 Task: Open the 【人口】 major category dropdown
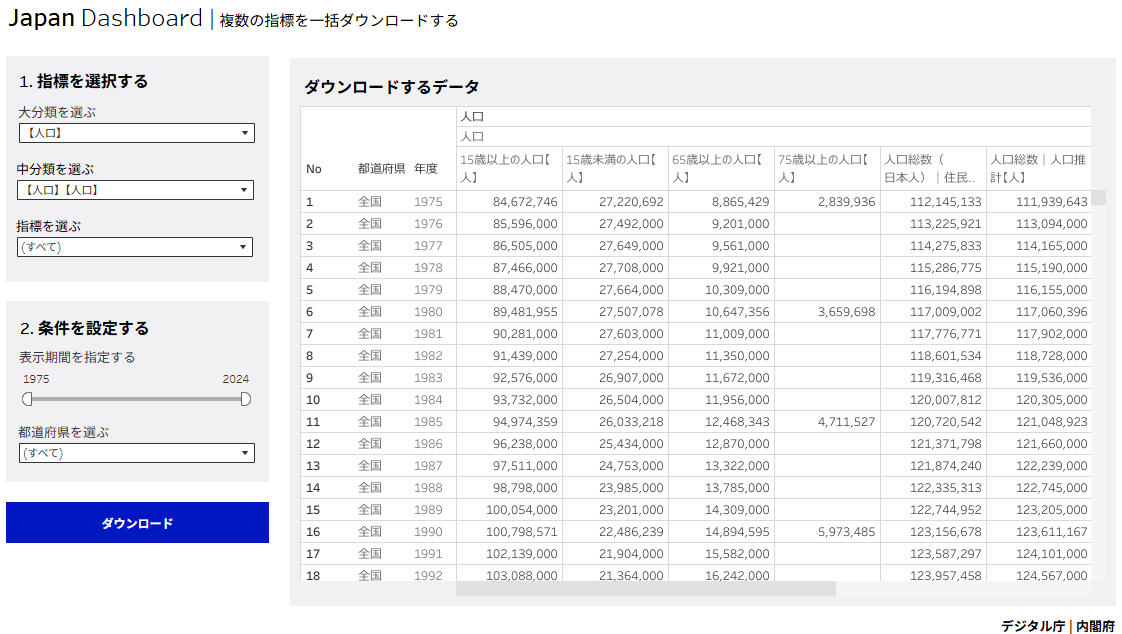pyautogui.click(x=135, y=132)
